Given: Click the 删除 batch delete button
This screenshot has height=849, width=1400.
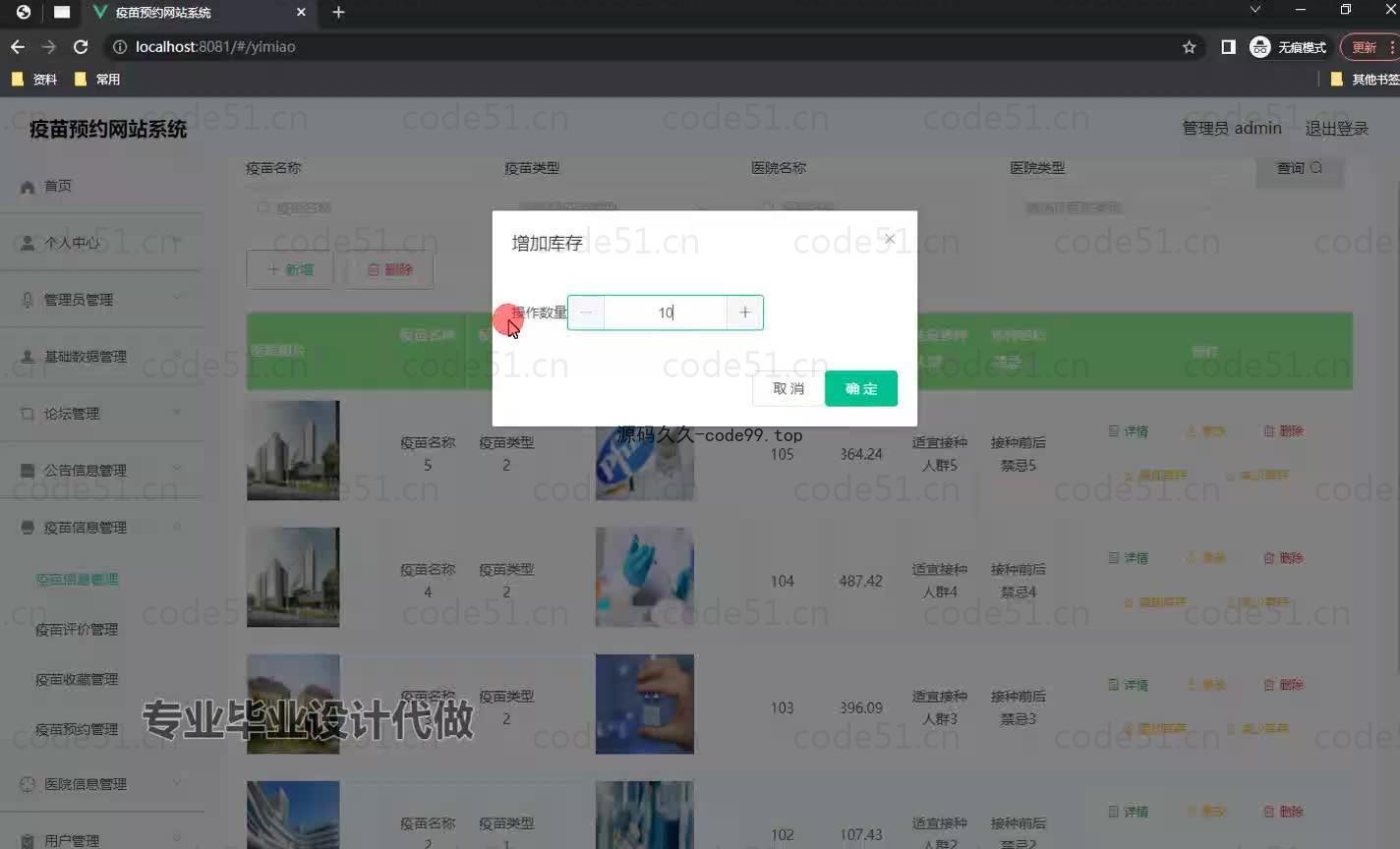Looking at the screenshot, I should pyautogui.click(x=389, y=269).
